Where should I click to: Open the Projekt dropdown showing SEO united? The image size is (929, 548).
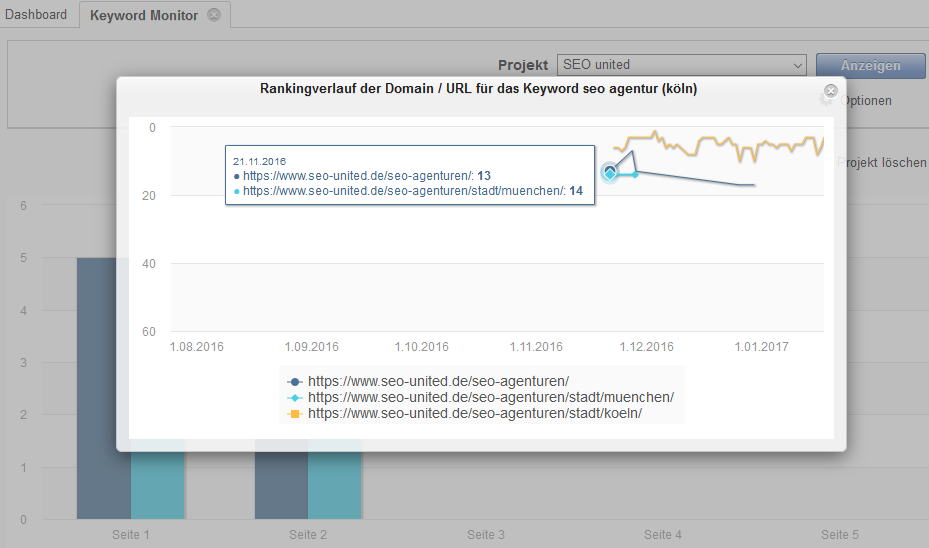[x=681, y=65]
